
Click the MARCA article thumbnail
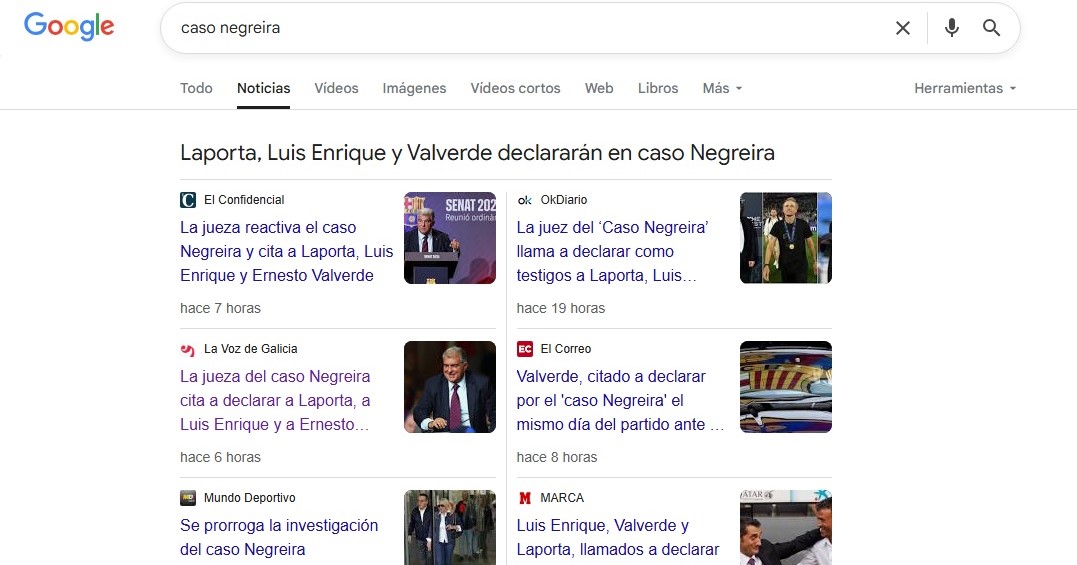click(786, 527)
